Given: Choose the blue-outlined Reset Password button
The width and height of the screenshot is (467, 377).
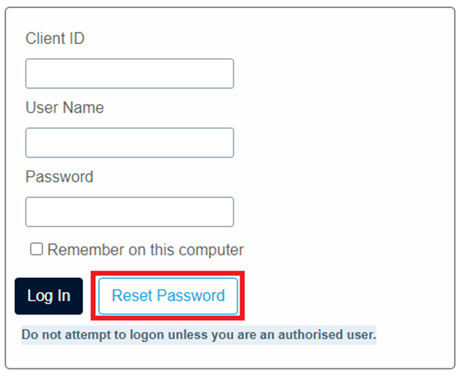Looking at the screenshot, I should [168, 296].
